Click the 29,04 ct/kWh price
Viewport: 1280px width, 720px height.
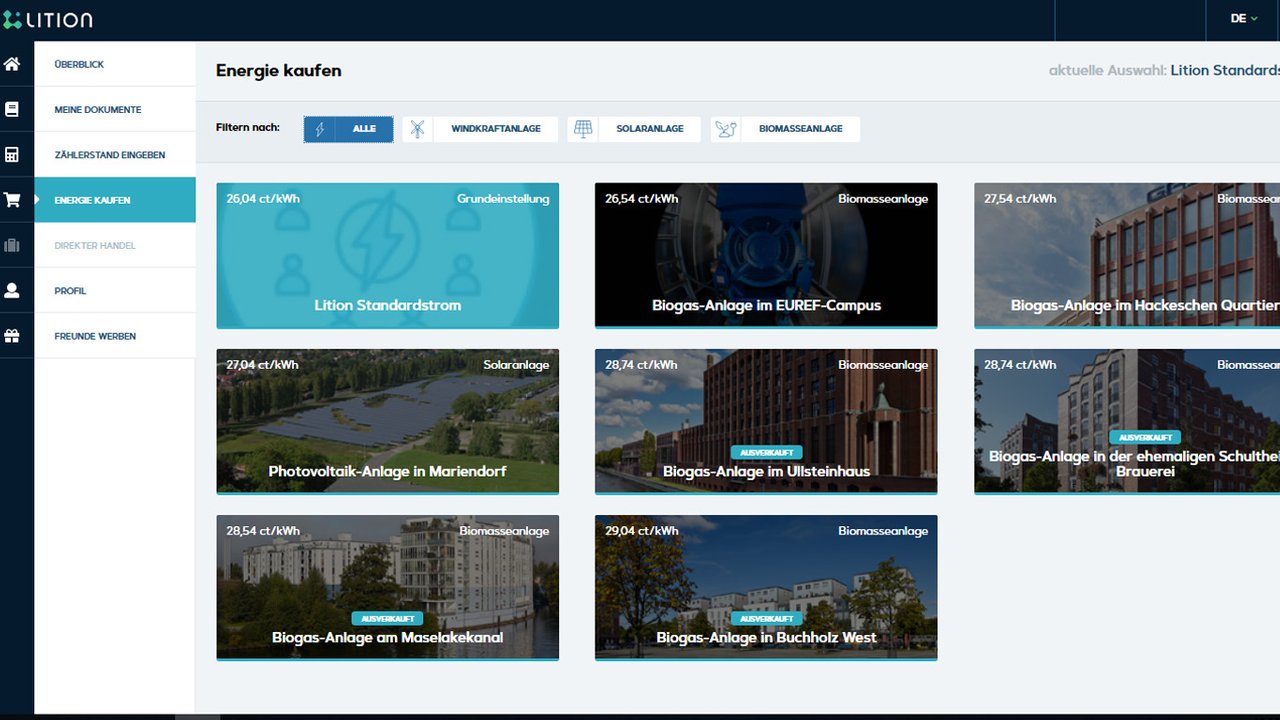641,531
